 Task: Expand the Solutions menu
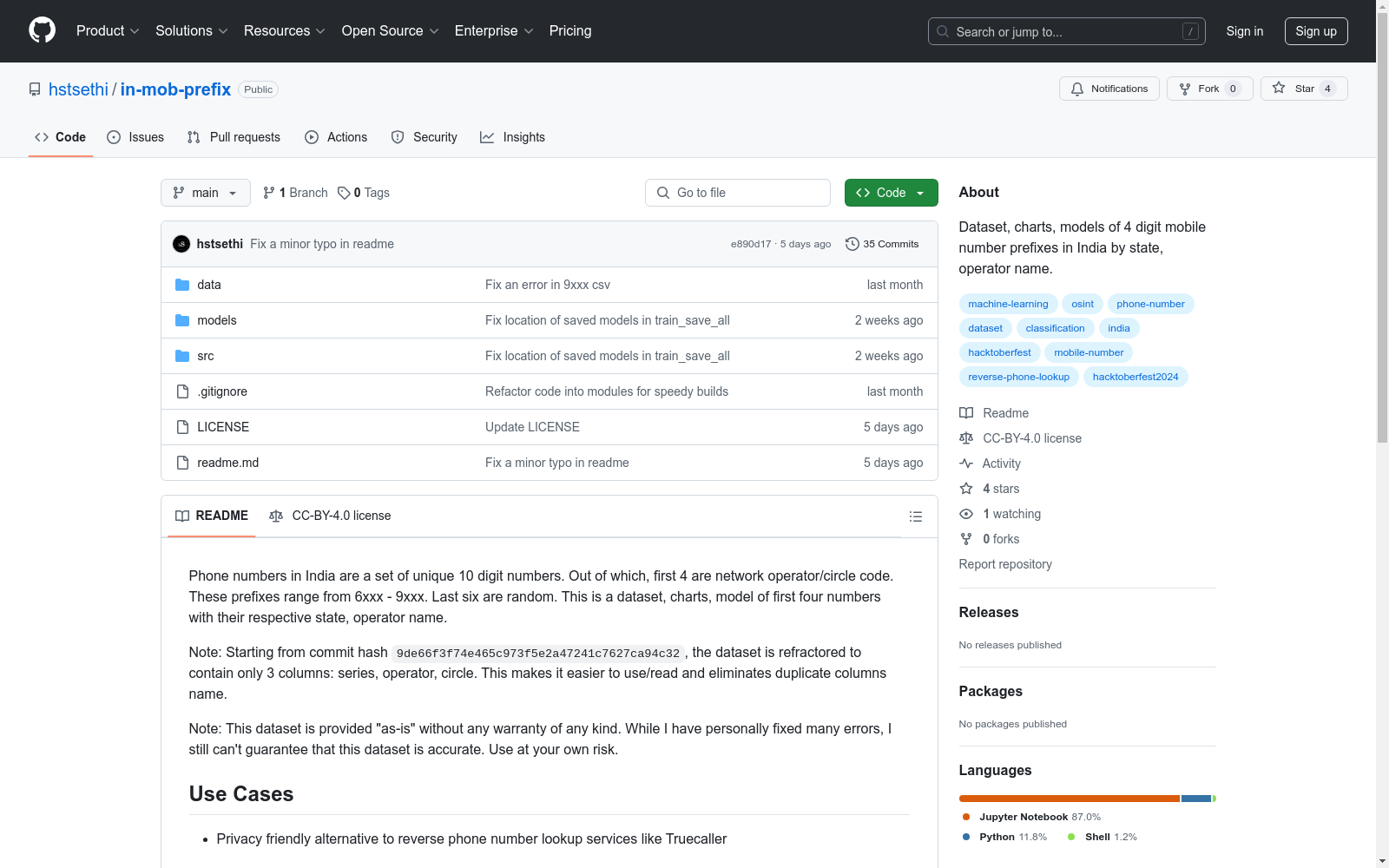tap(192, 31)
